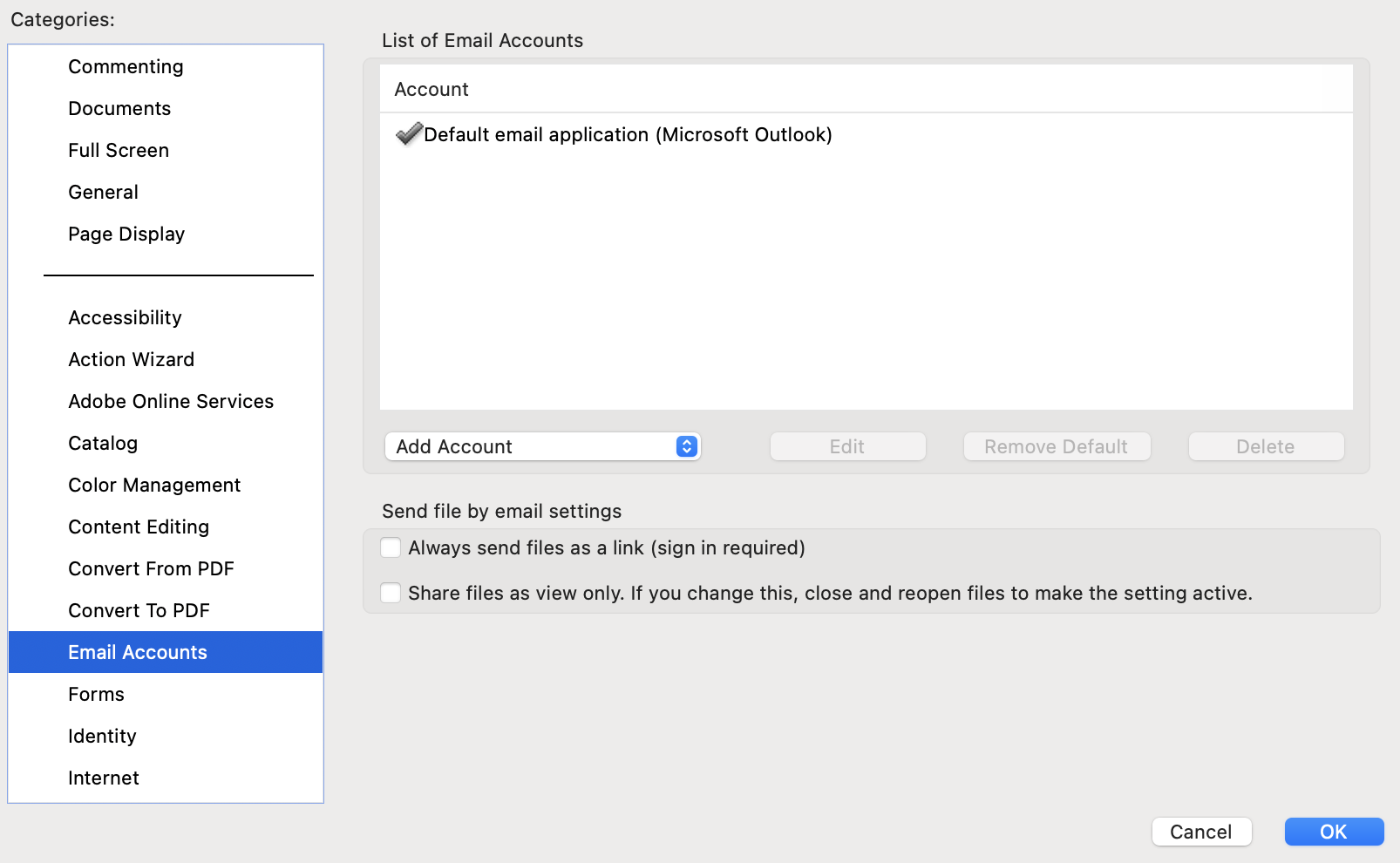Click the Edit button
This screenshot has height=863, width=1400.
(846, 446)
